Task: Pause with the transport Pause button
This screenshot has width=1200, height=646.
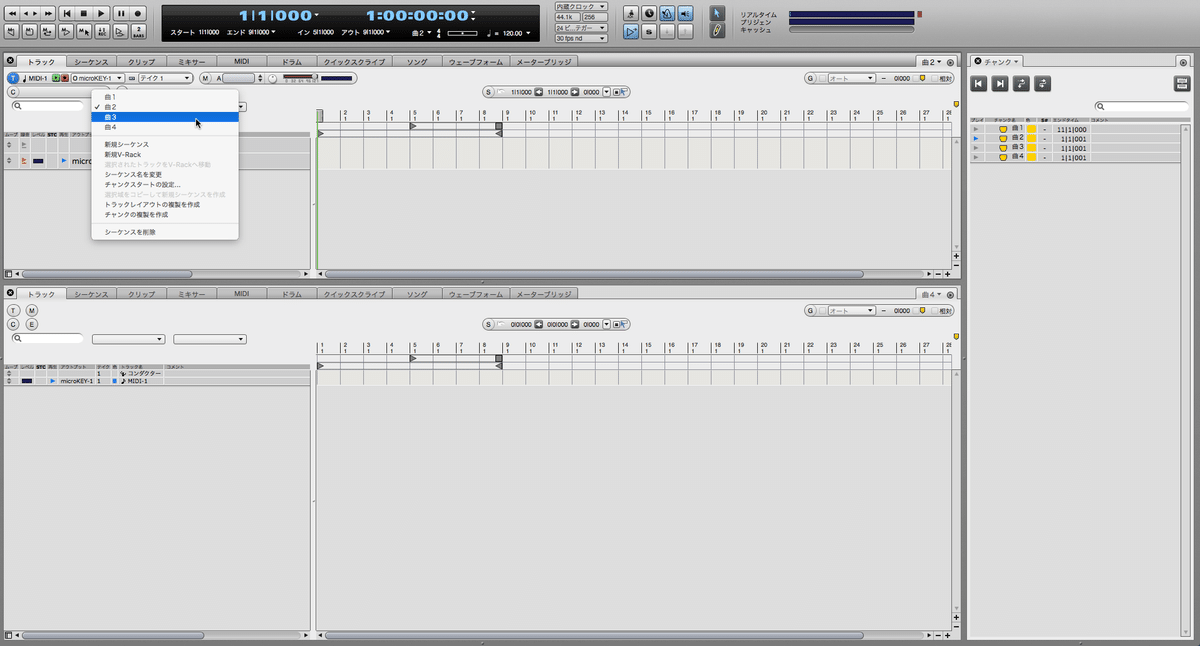Action: 120,13
